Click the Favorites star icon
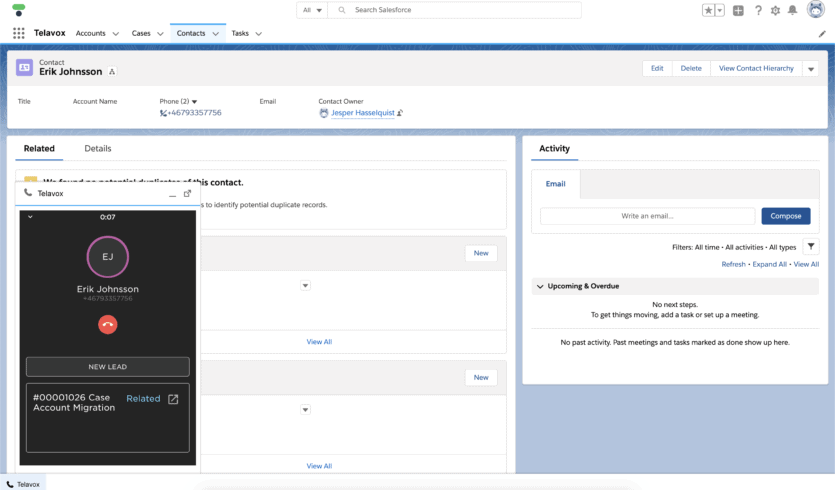Screen dimensions: 835x490 [708, 10]
